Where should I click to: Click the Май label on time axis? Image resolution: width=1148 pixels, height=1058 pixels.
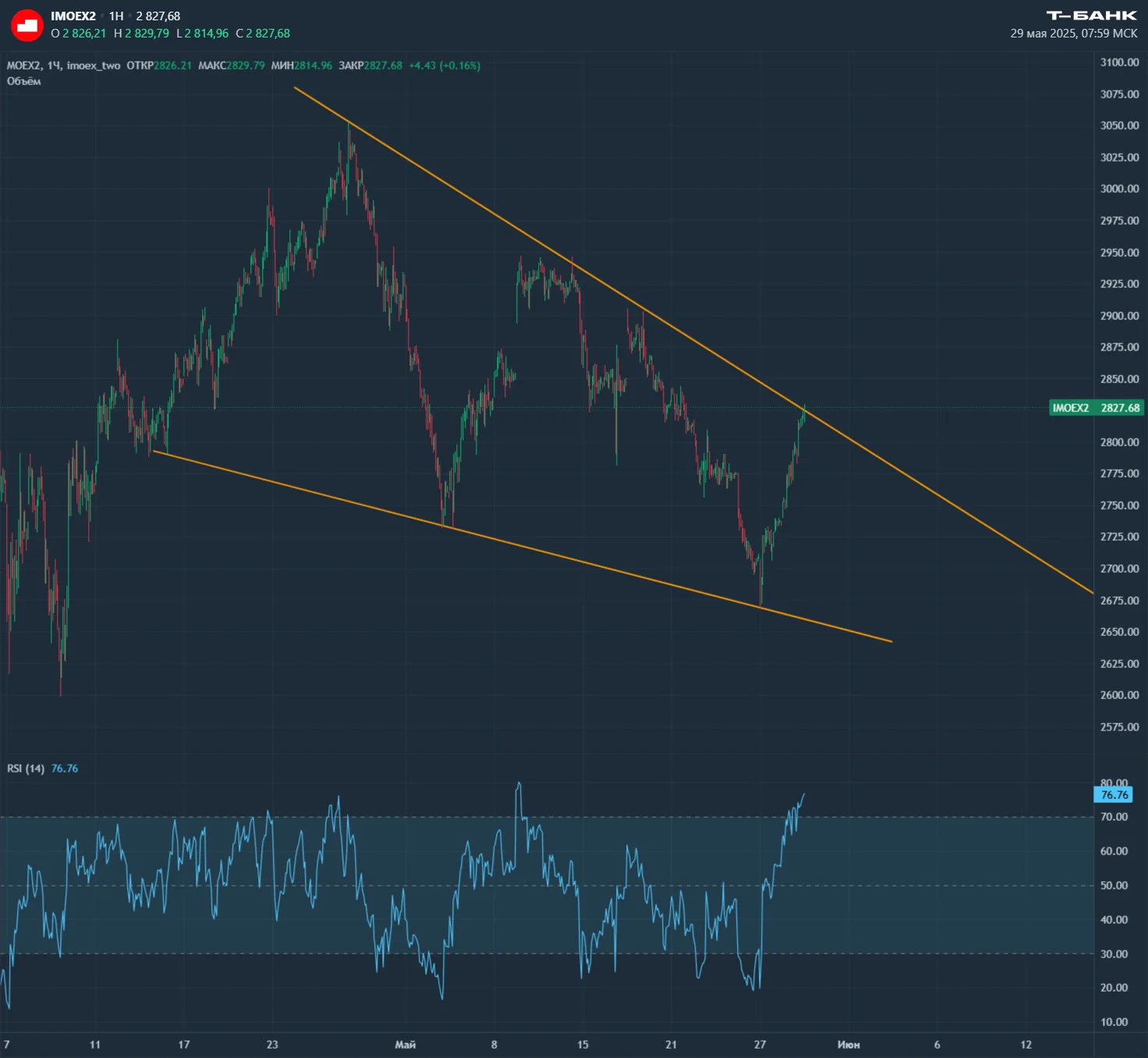click(x=406, y=1045)
